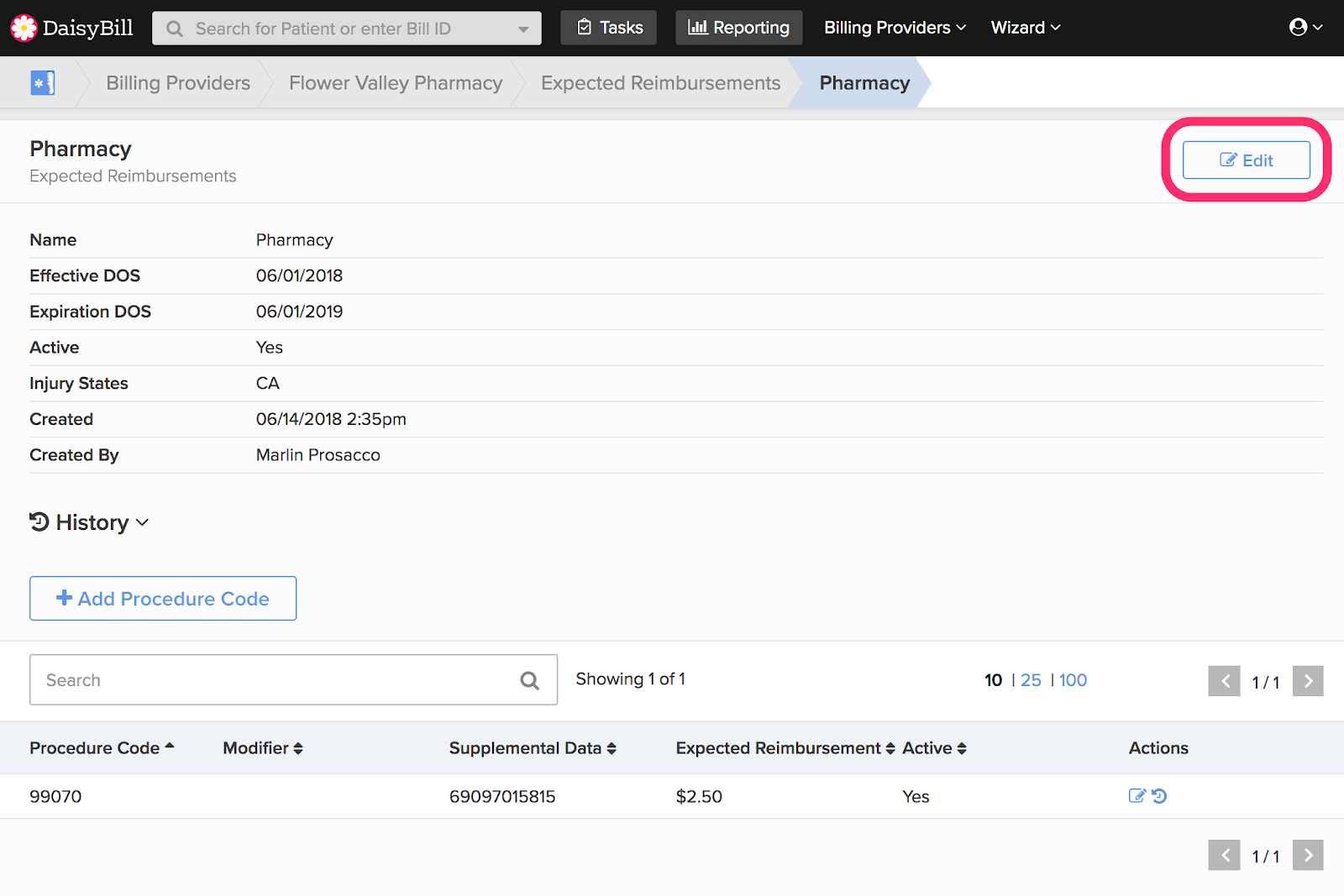
Task: Expand the History section
Action: [89, 522]
